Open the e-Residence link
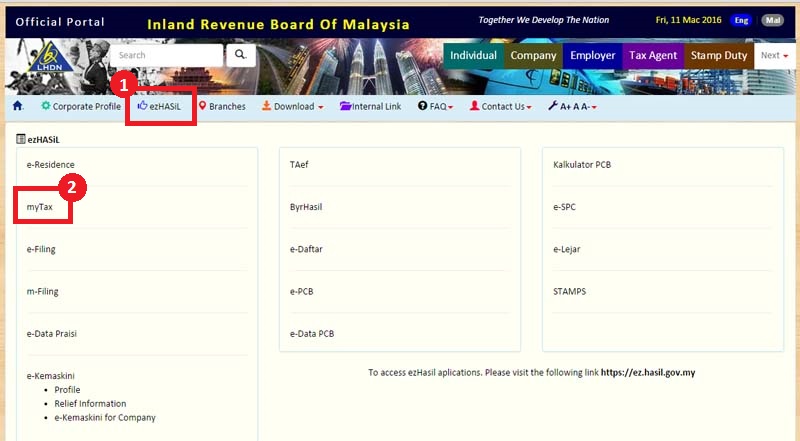800x441 pixels. click(51, 164)
